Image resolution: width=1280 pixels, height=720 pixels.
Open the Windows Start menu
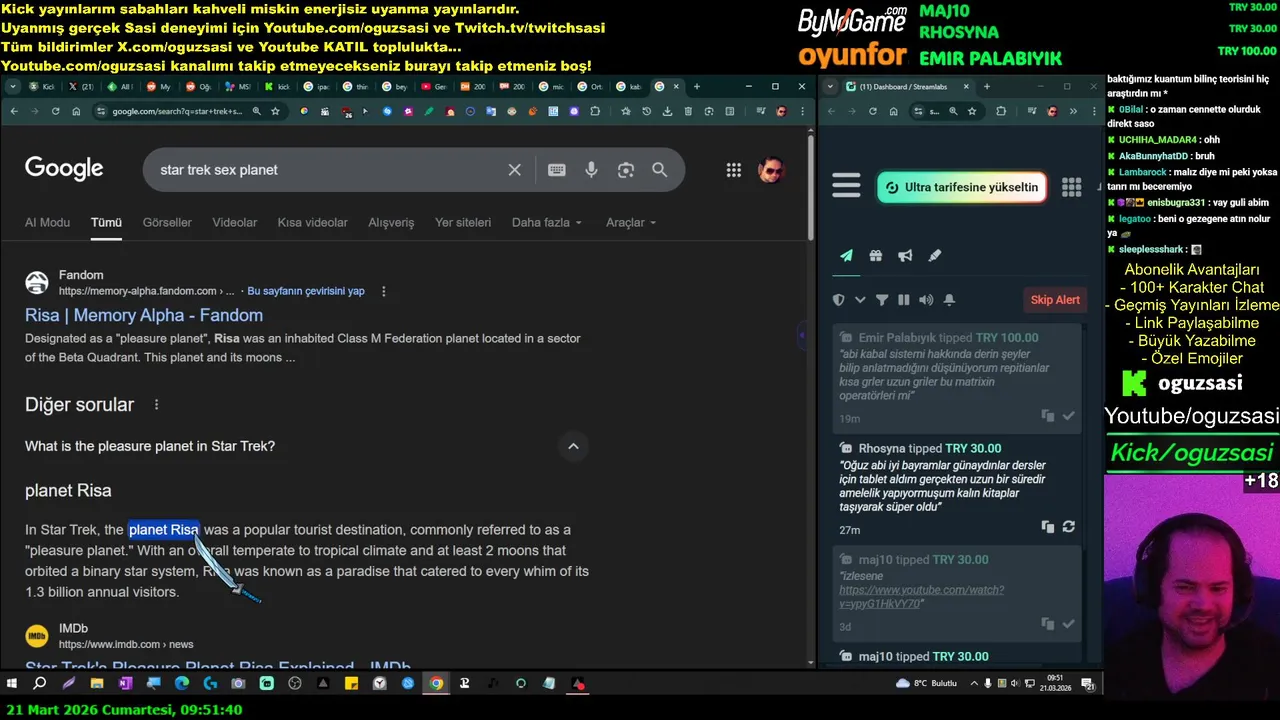click(12, 684)
